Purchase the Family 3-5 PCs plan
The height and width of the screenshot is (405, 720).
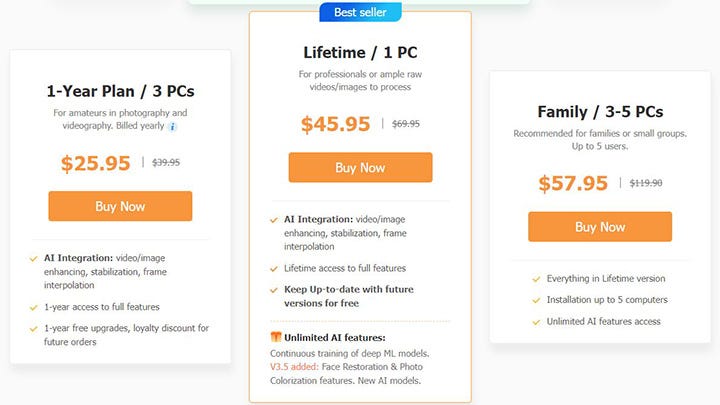click(x=600, y=227)
